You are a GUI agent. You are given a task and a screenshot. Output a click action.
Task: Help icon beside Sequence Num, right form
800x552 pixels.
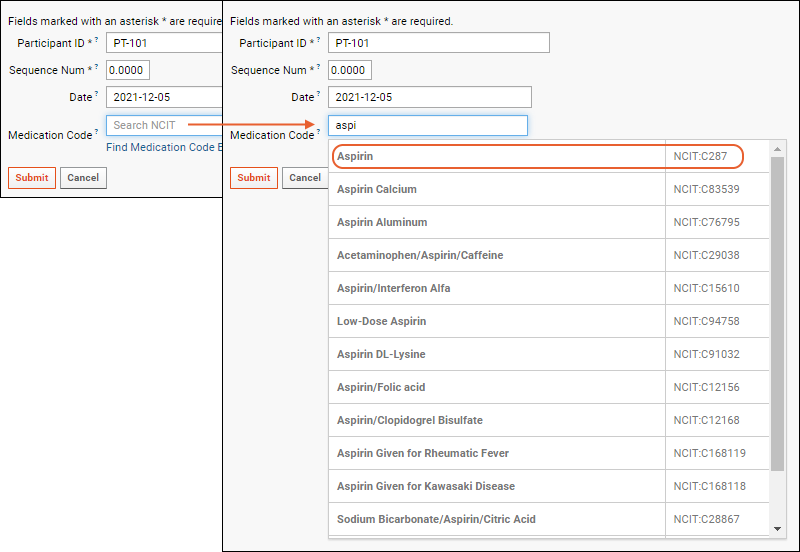(318, 66)
